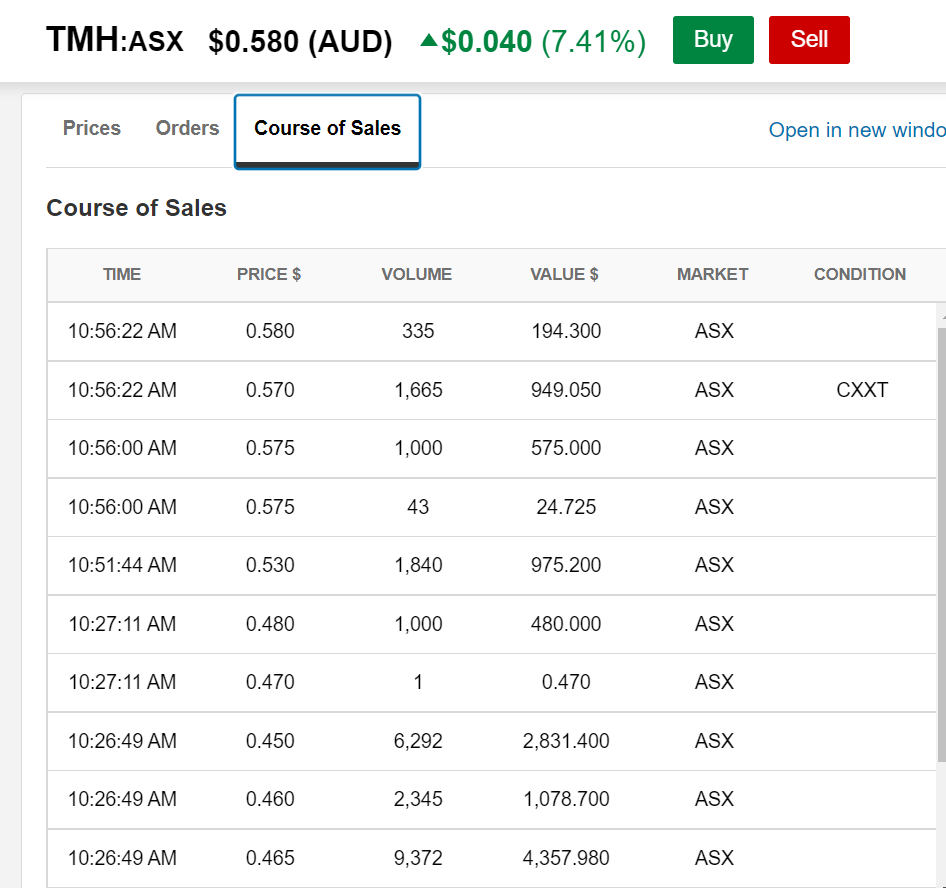This screenshot has width=946, height=888.
Task: Click the 9,372 volume cell
Action: click(418, 858)
